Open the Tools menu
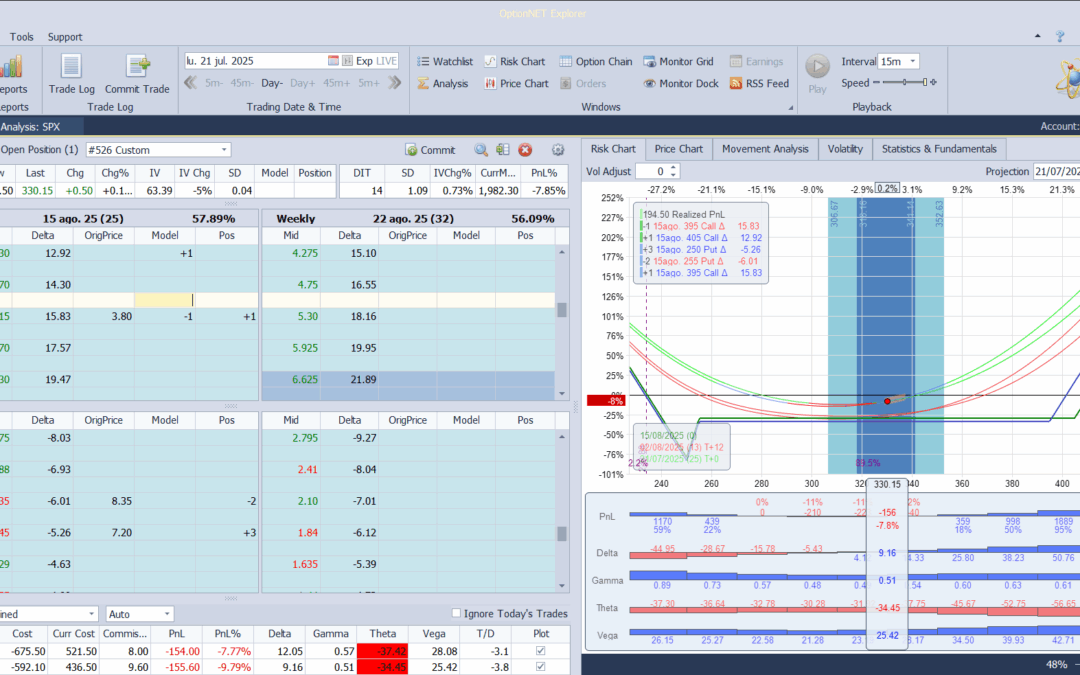Image resolution: width=1080 pixels, height=675 pixels. [x=21, y=37]
